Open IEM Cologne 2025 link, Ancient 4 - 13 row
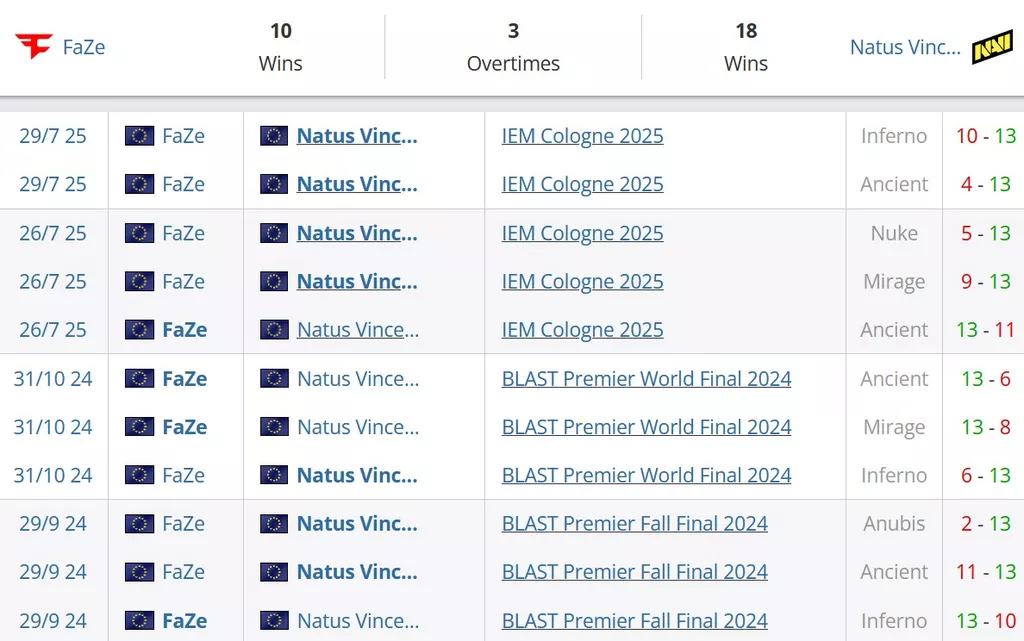This screenshot has width=1024, height=641. pos(583,184)
